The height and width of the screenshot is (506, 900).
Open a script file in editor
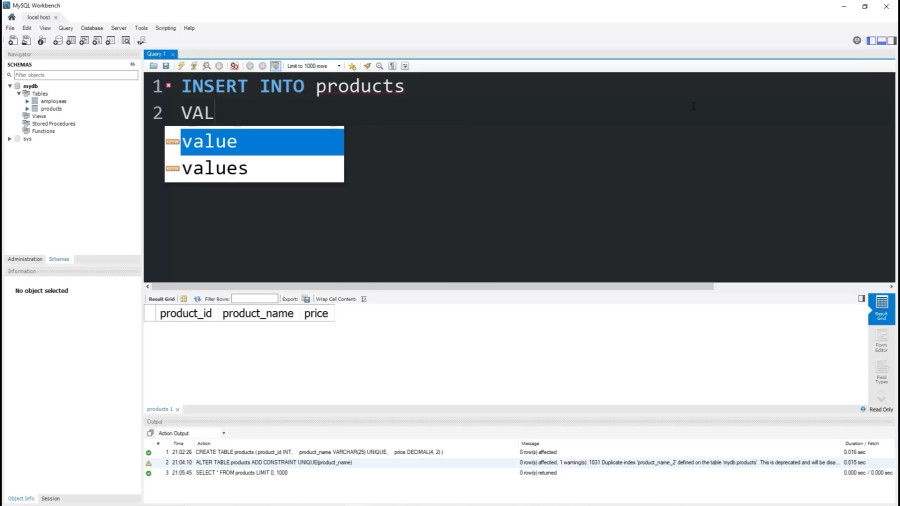[153, 66]
